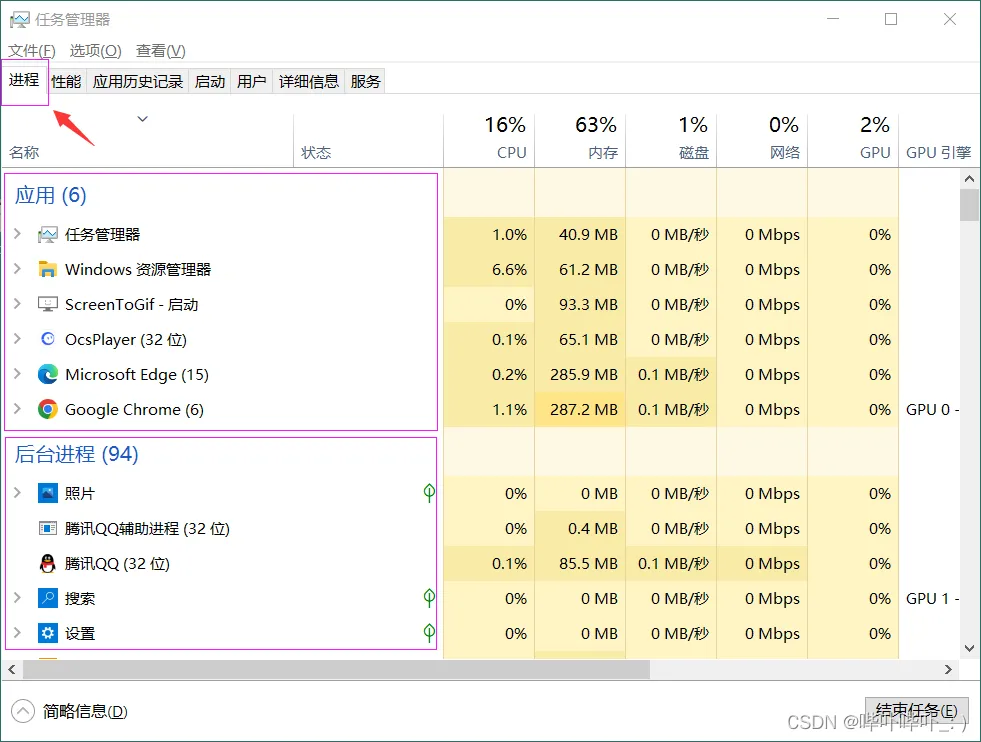Click the horizontal scrollbar right arrow

tap(948, 669)
